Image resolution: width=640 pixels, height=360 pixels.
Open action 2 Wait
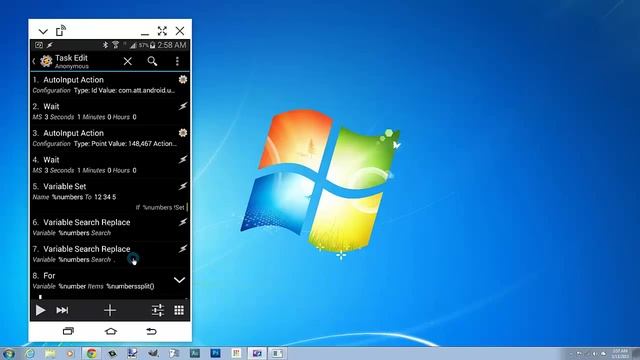(x=110, y=111)
